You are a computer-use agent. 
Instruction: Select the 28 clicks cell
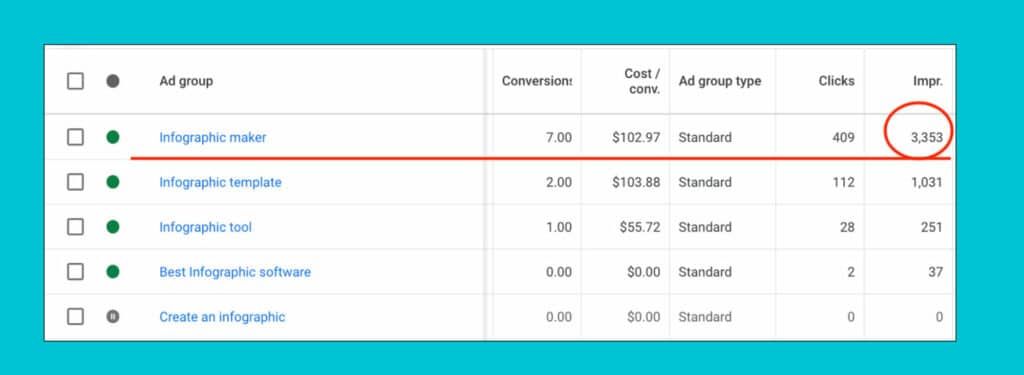[847, 227]
